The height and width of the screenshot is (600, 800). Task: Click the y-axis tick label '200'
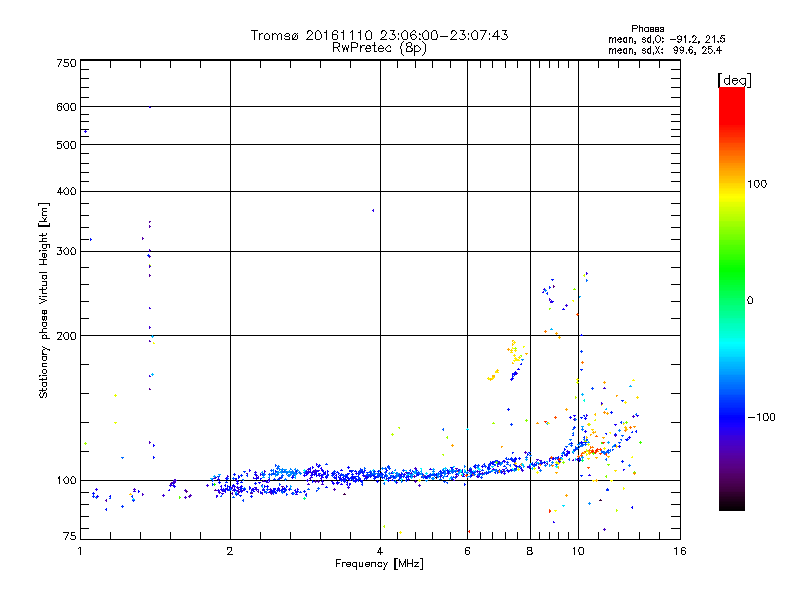(66, 336)
